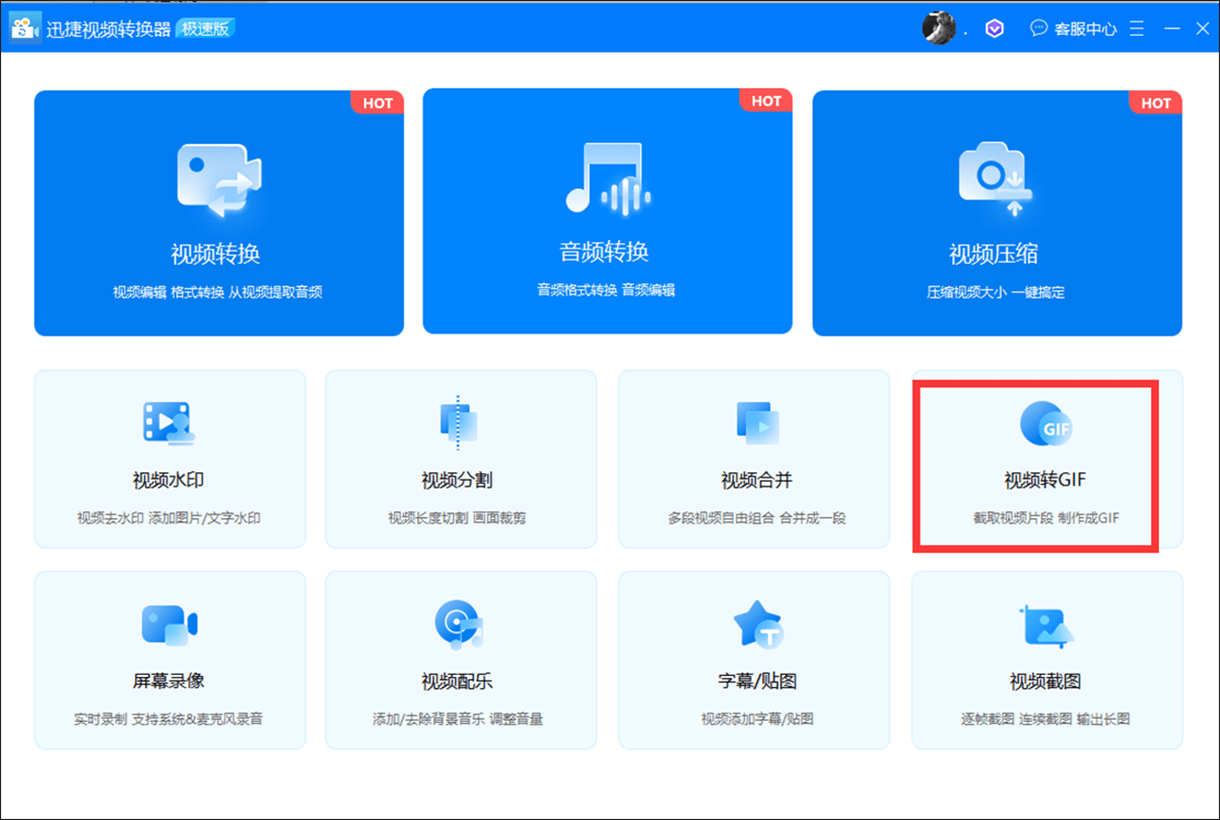Click 截取视频片段 制作成GIF description text
1220x820 pixels.
(x=1046, y=518)
